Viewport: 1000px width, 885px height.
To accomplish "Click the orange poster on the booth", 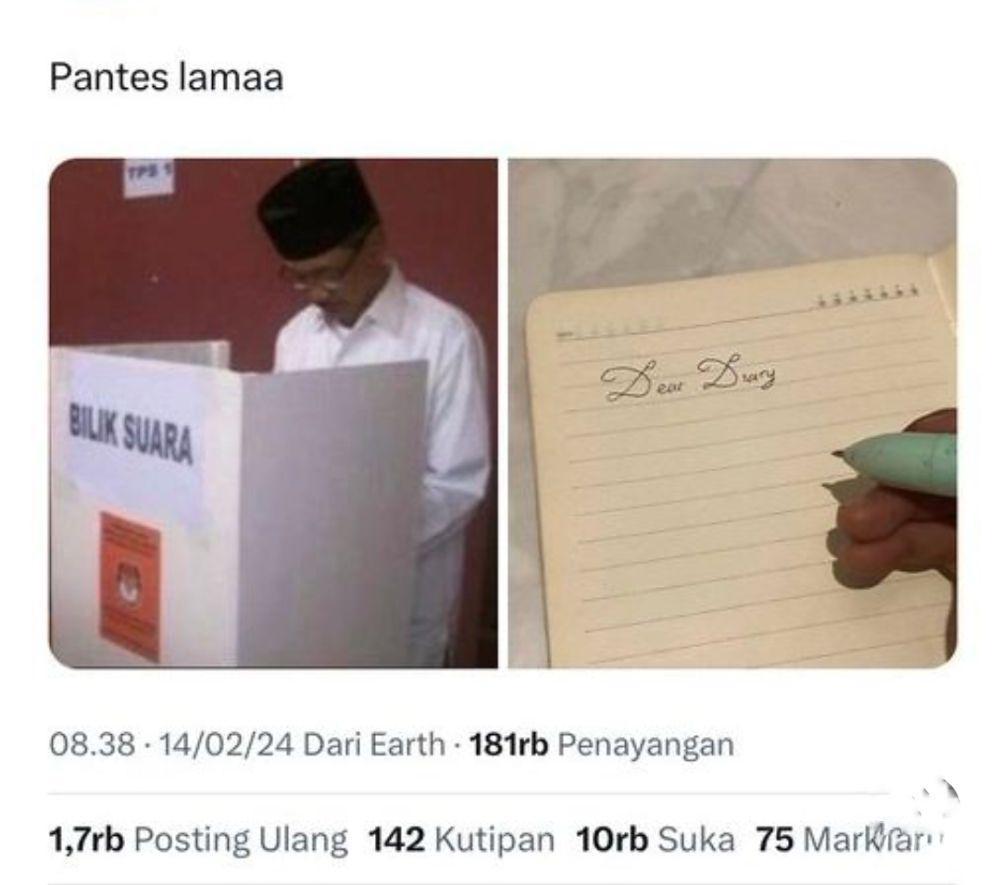I will coord(130,587).
